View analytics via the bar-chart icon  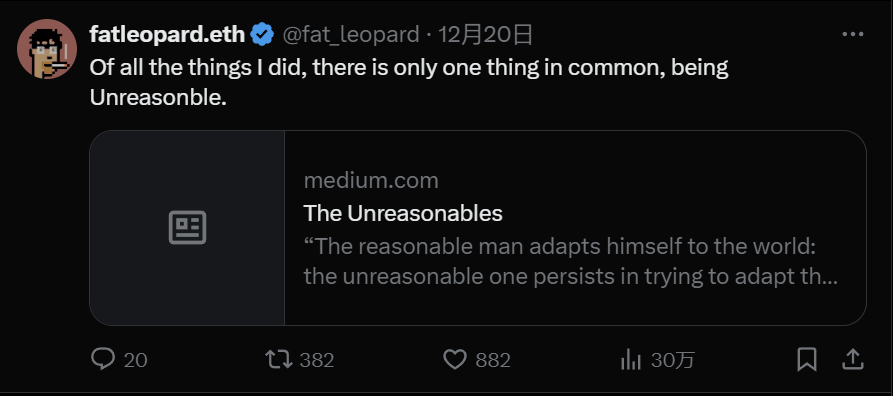point(630,360)
